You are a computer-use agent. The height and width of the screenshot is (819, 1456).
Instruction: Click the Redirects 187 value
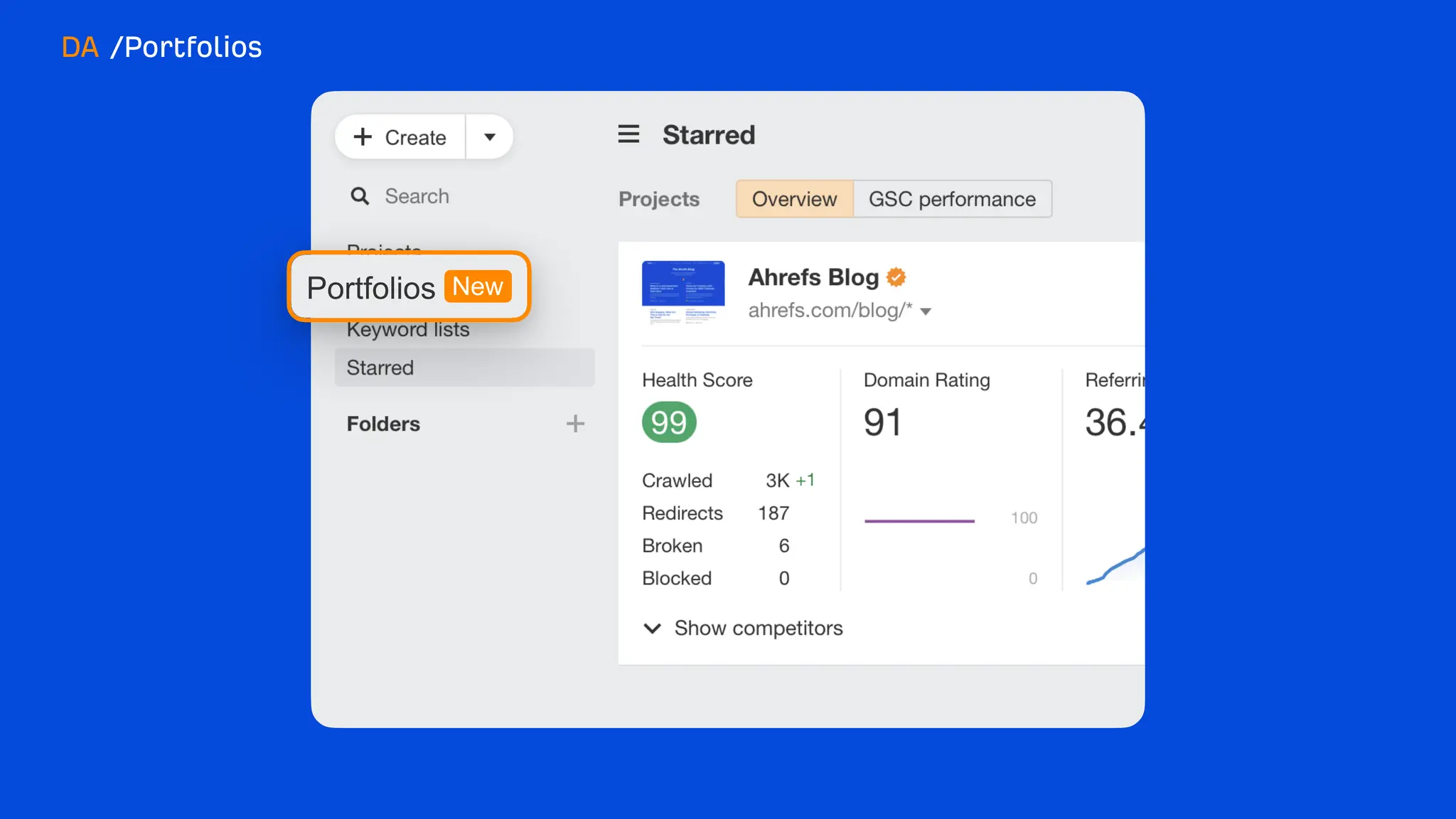pyautogui.click(x=773, y=513)
